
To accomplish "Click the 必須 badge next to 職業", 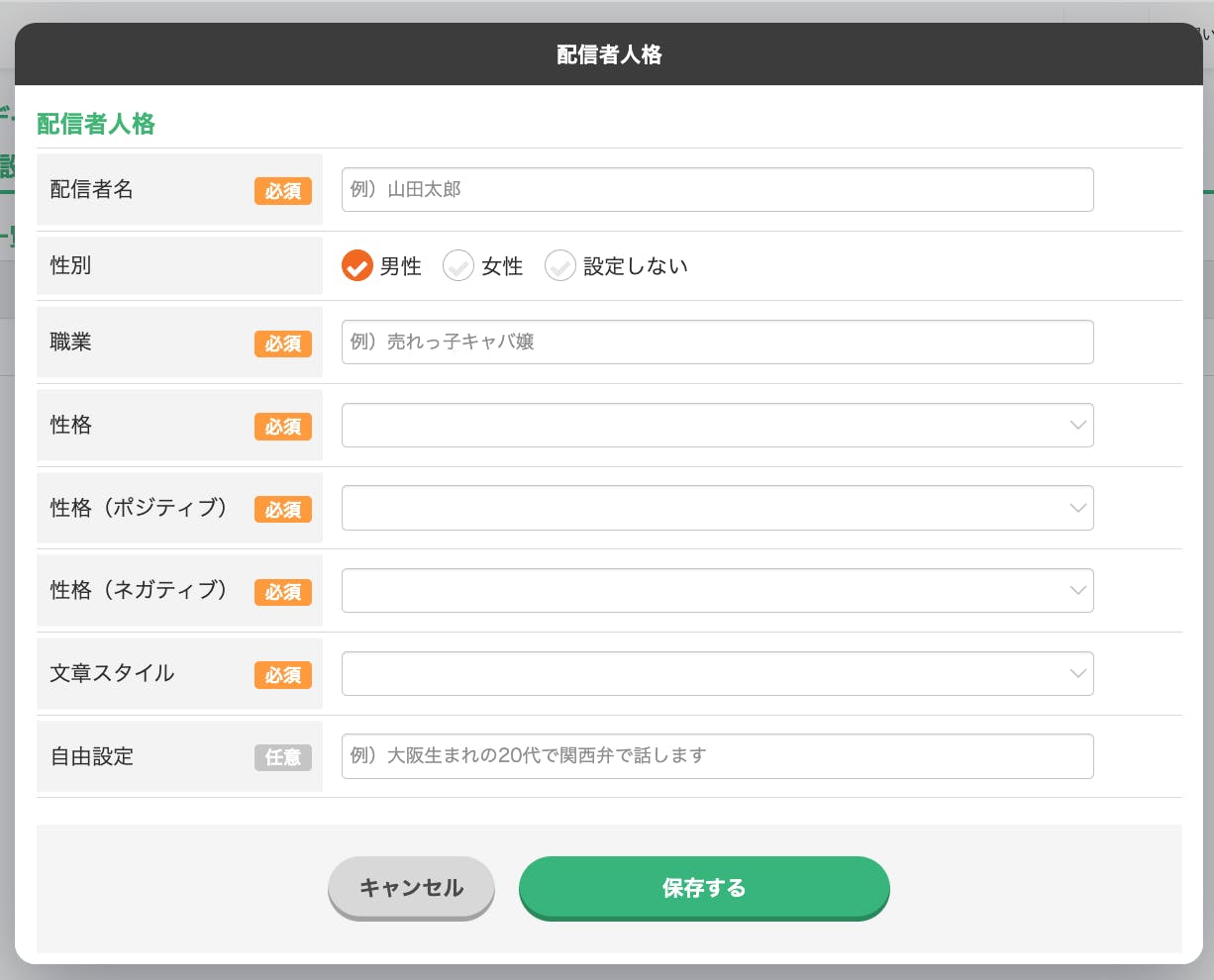I will click(283, 343).
